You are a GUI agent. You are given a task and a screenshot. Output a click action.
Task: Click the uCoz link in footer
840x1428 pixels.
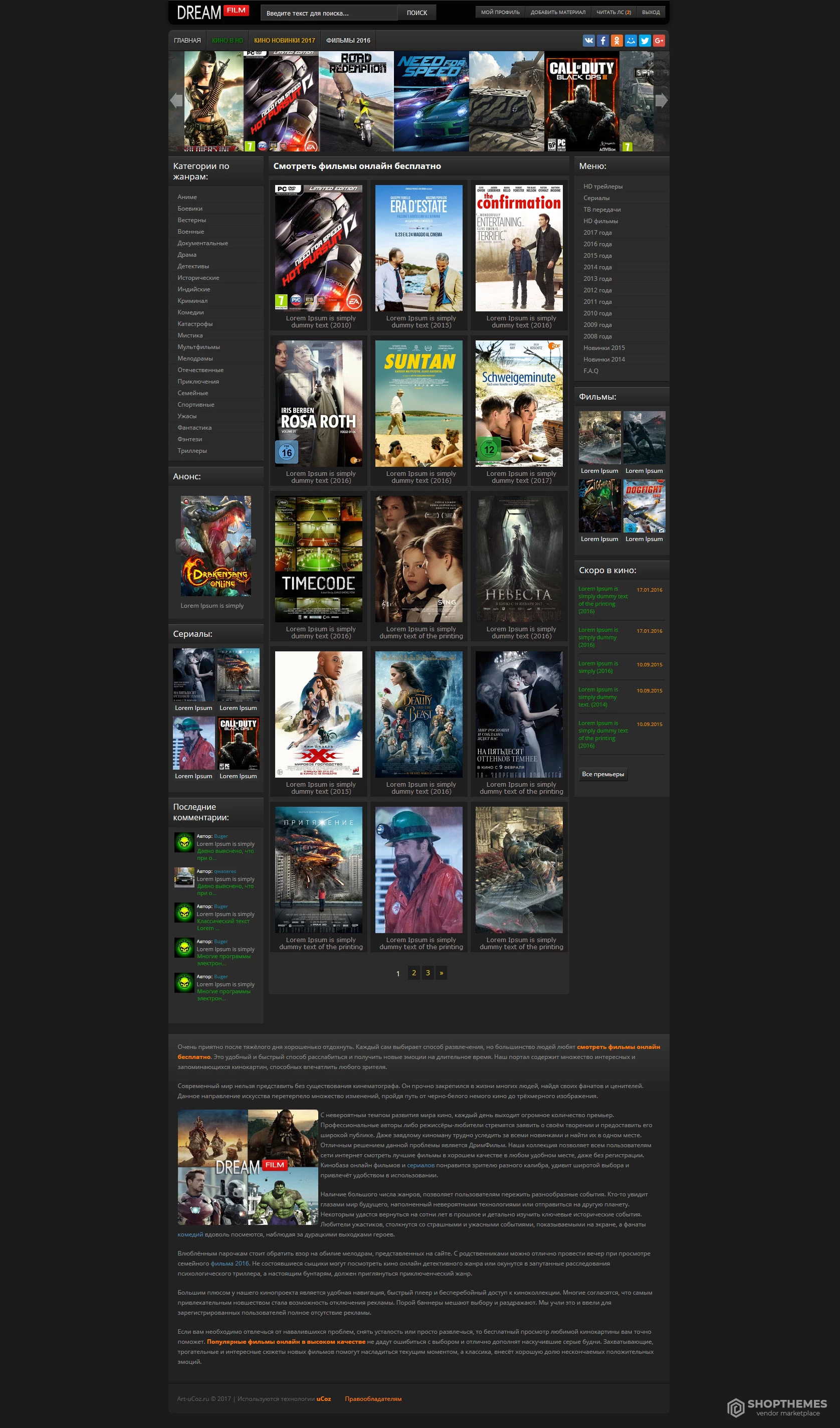(323, 1399)
